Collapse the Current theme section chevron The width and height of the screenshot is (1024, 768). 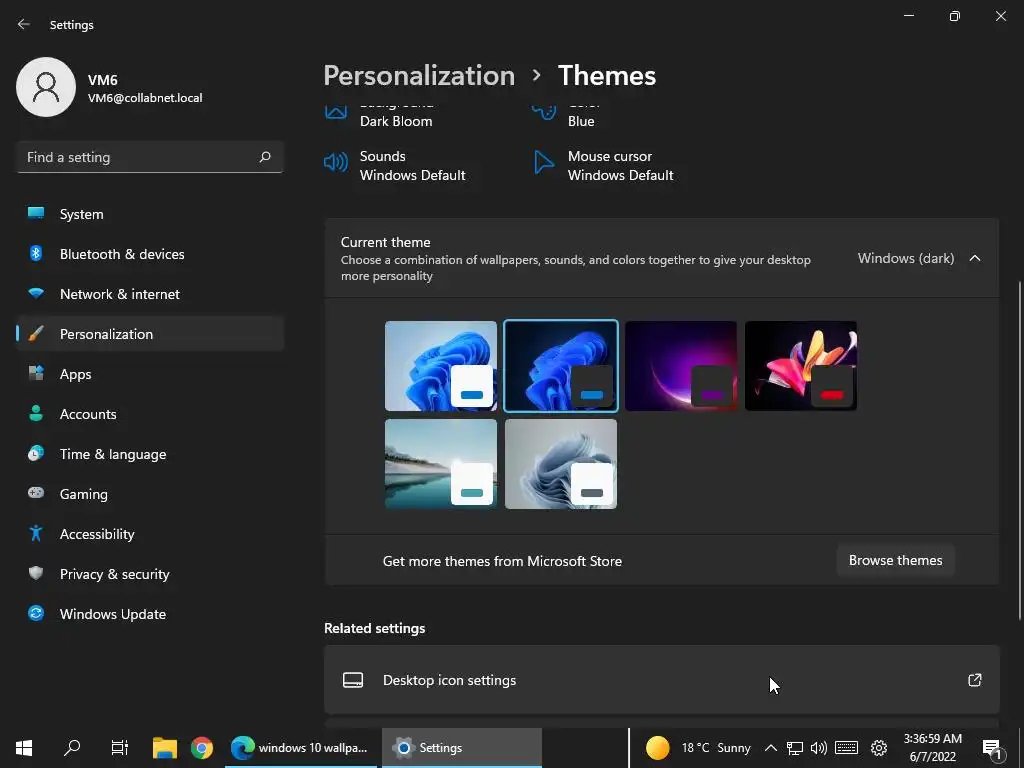974,258
